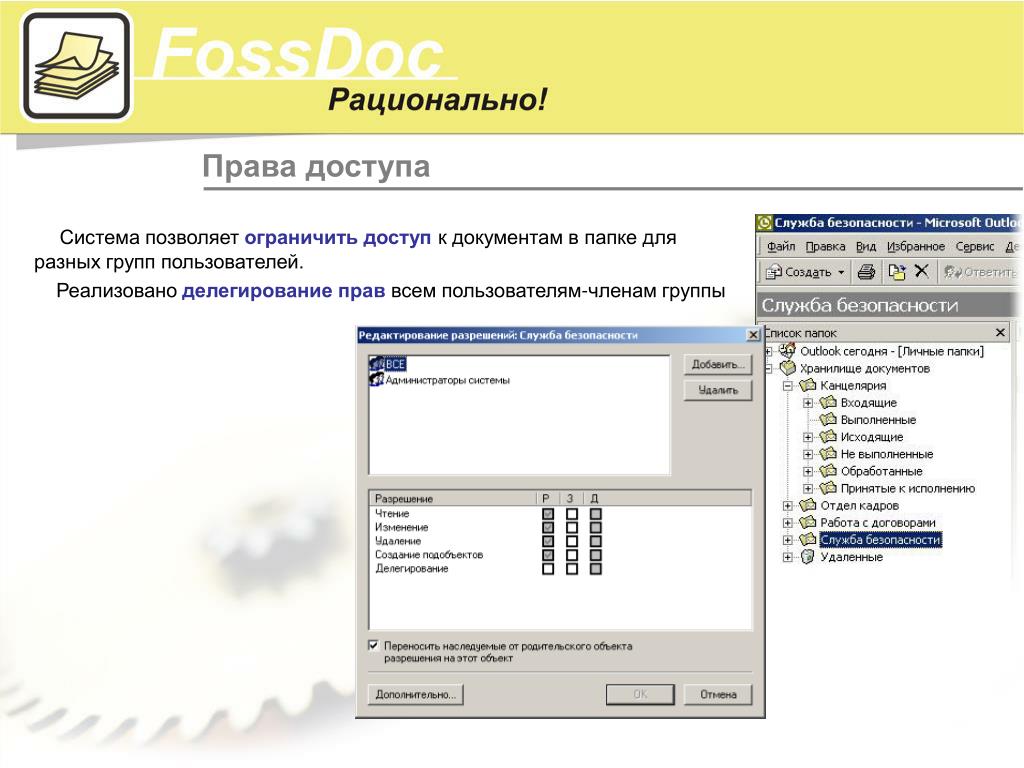Viewport: 1024px width, 768px height.
Task: Click Удалить button in permissions dialog
Action: click(718, 390)
